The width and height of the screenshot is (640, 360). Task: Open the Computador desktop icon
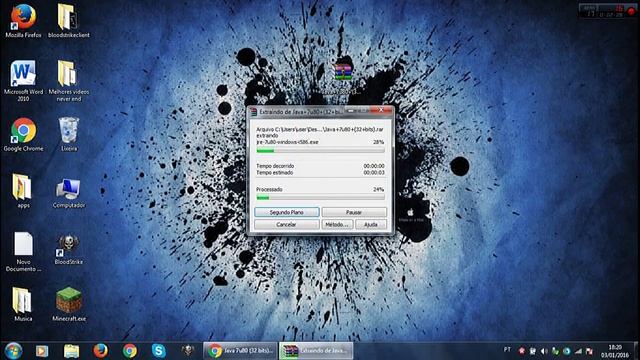click(x=69, y=193)
